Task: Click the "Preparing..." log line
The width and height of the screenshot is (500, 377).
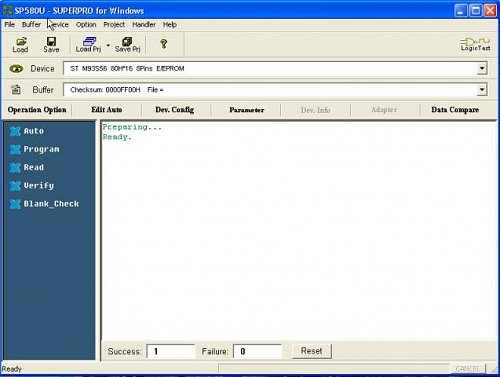Action: (132, 127)
